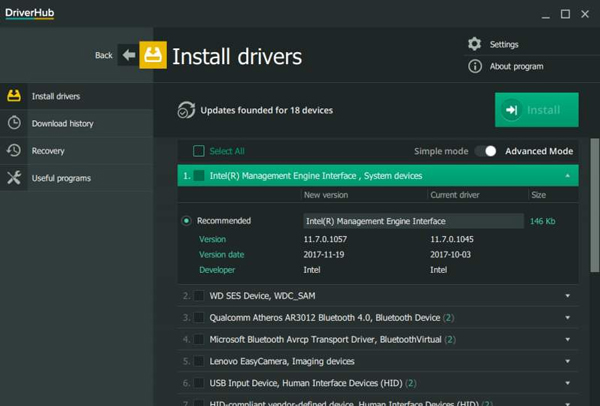
Task: Open Install drivers sidebar item
Action: (77, 96)
